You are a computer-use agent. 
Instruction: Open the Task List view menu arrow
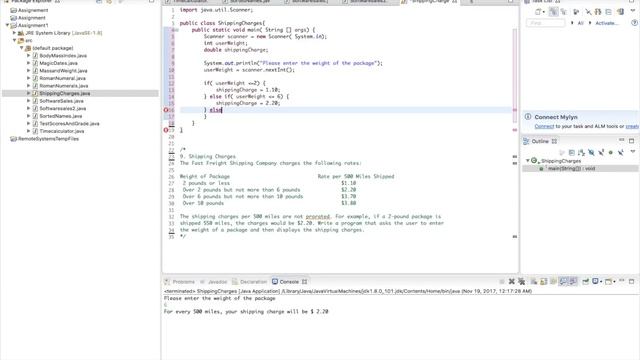(633, 11)
